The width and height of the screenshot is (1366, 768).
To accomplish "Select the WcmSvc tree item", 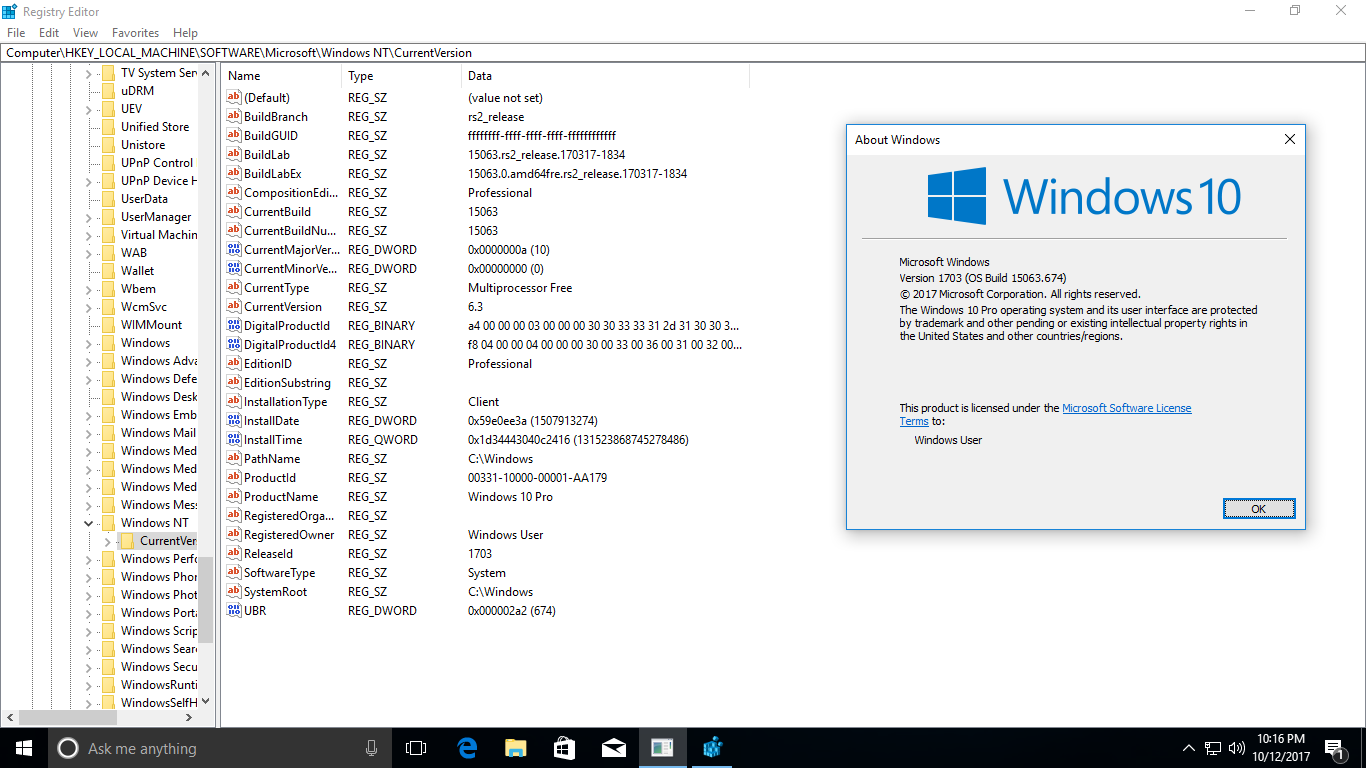I will pyautogui.click(x=143, y=307).
